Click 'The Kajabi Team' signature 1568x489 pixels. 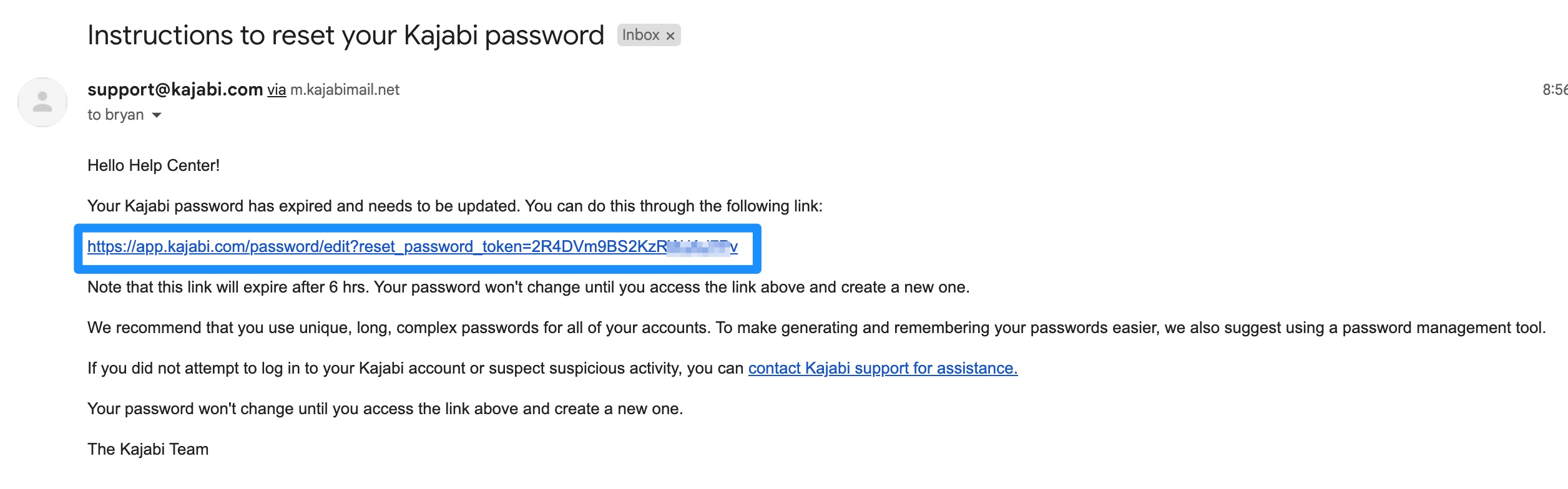[x=148, y=450]
